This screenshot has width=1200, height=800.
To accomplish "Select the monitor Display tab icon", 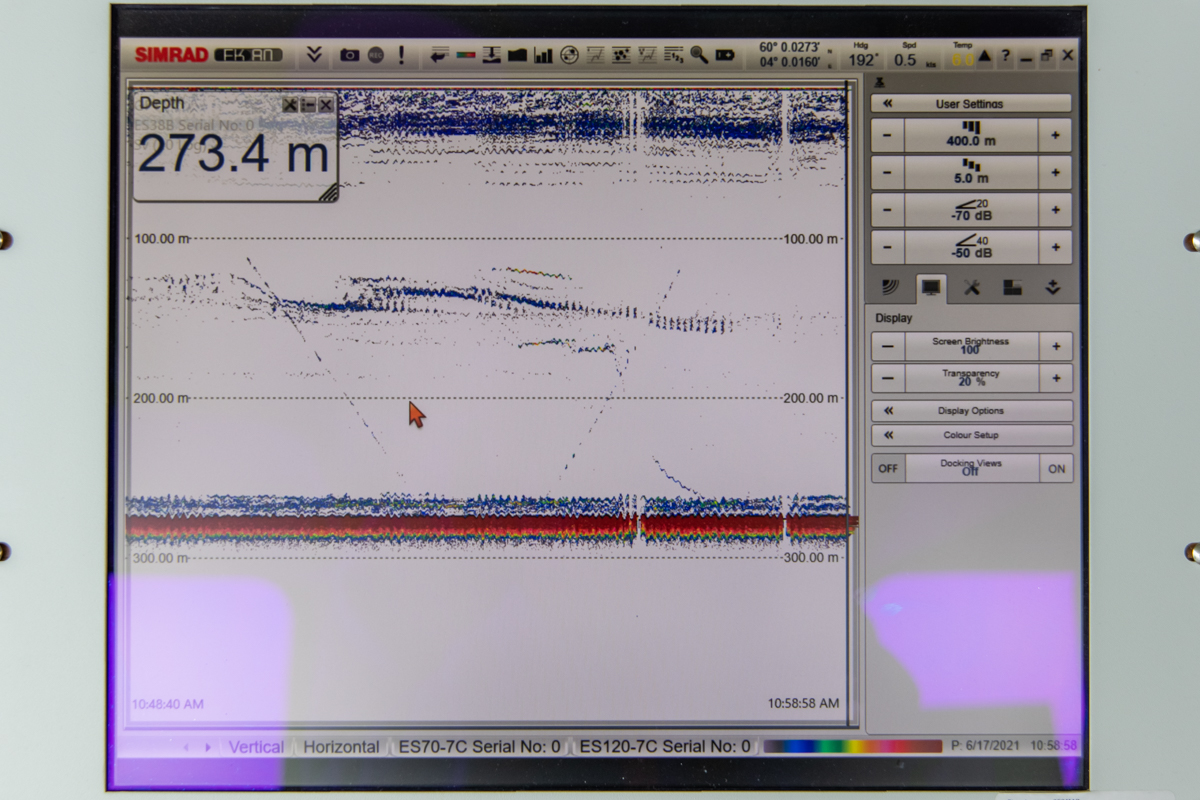I will click(x=931, y=288).
